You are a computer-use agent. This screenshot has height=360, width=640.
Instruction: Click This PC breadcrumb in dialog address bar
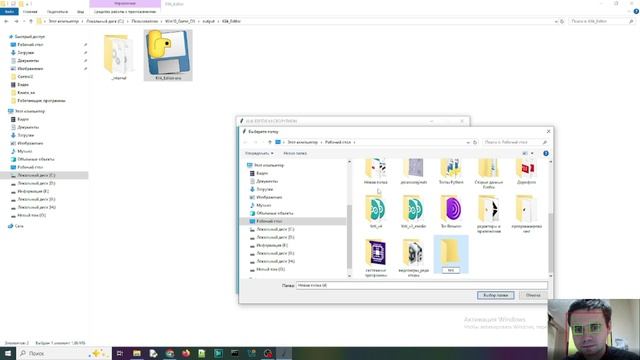click(x=302, y=142)
